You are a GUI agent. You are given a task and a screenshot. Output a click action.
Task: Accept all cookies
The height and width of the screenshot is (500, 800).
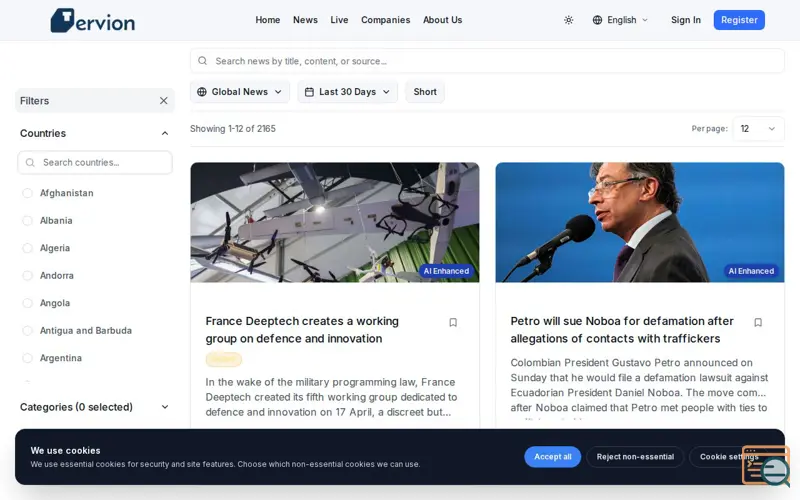coord(553,457)
